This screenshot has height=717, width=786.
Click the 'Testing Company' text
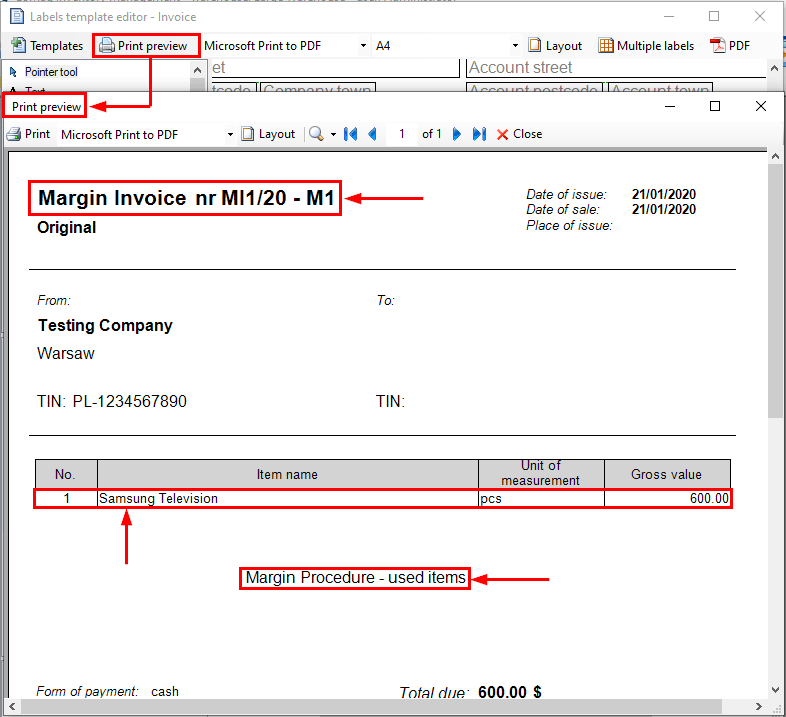tap(105, 325)
